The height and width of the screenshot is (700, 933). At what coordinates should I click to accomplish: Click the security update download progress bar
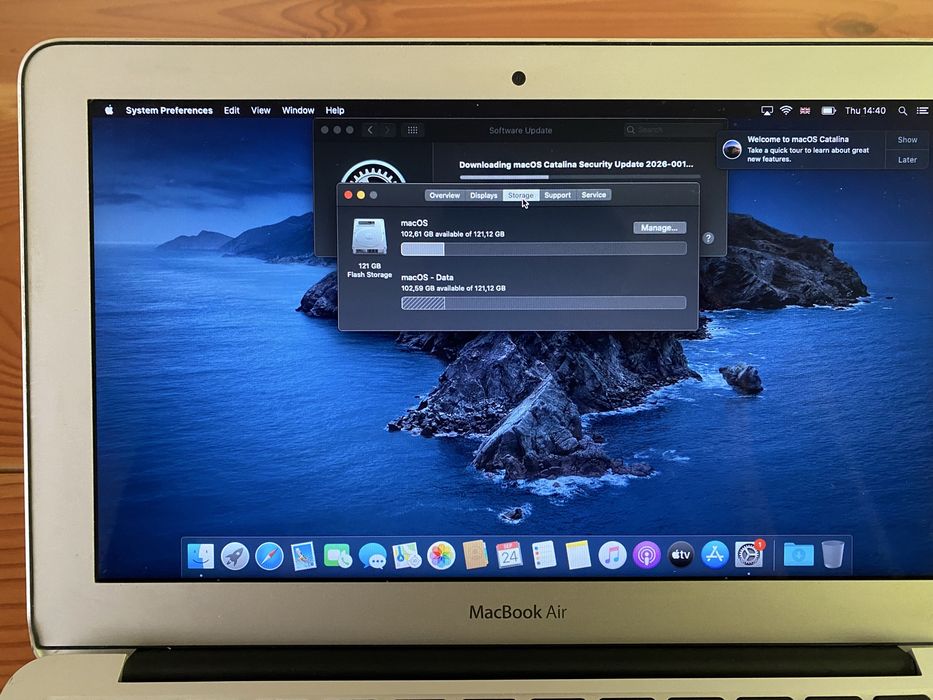pyautogui.click(x=580, y=177)
